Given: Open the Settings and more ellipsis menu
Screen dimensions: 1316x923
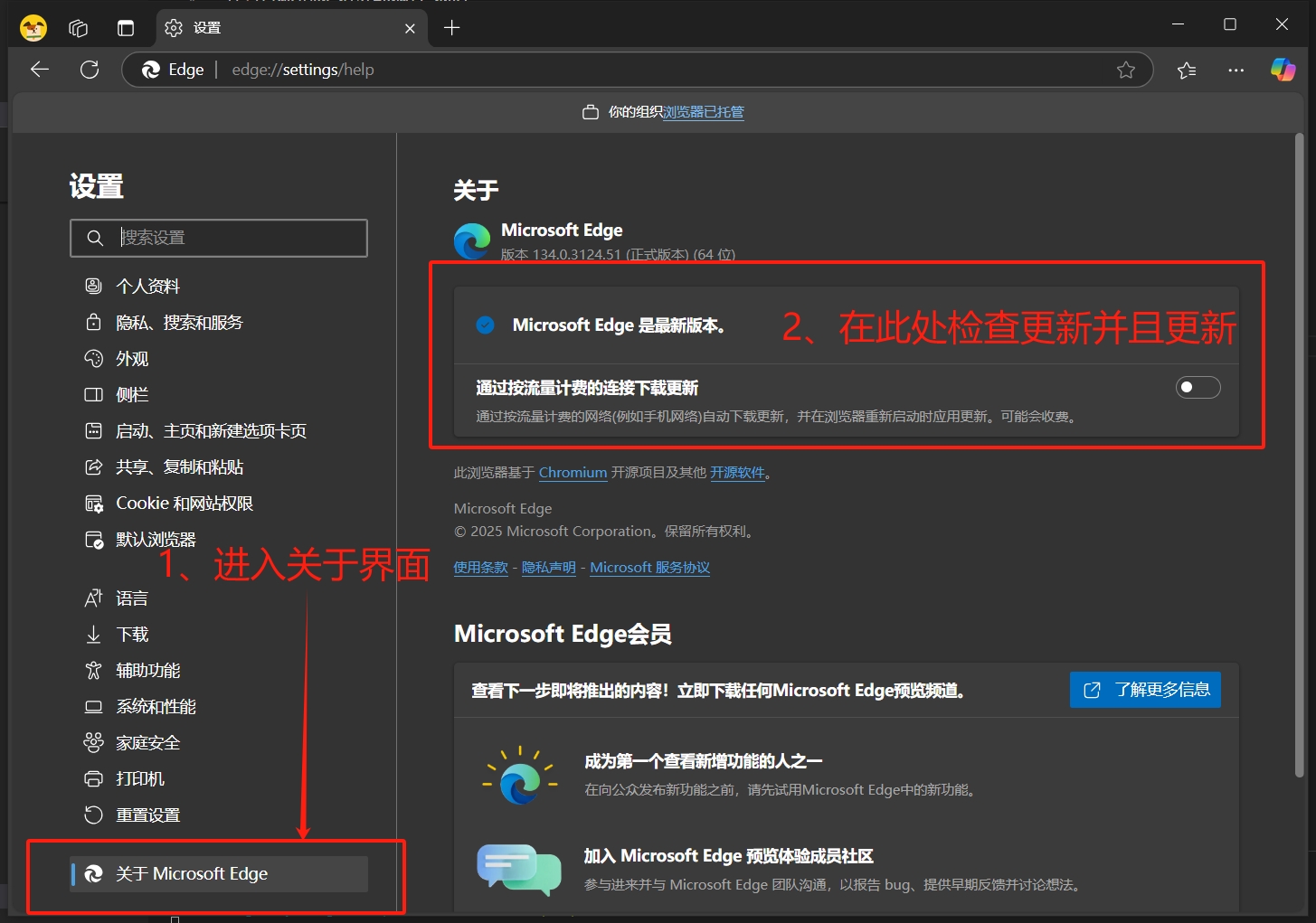Looking at the screenshot, I should 1236,70.
